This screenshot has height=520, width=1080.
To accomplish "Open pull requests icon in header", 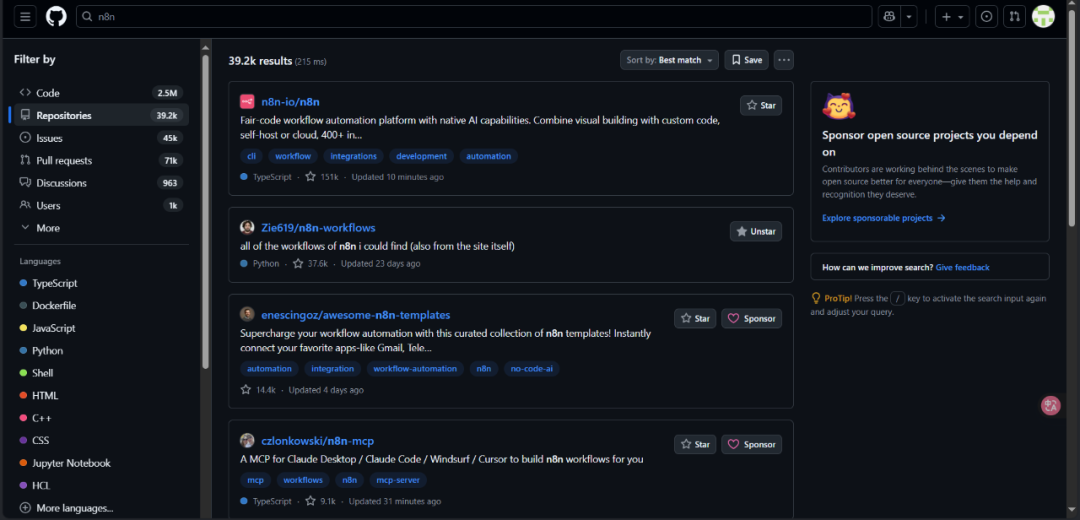I will tap(1015, 17).
